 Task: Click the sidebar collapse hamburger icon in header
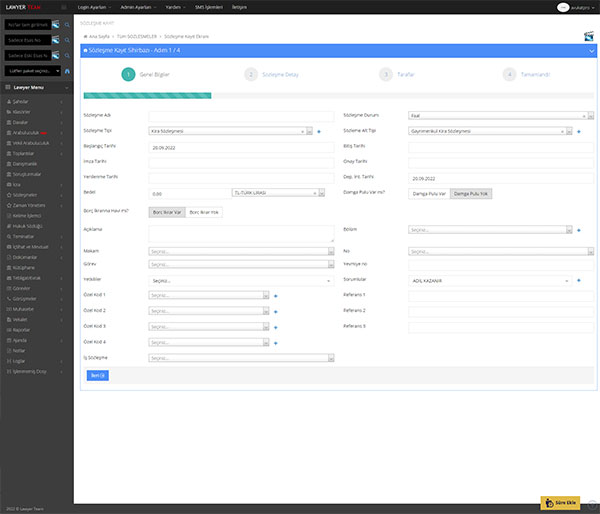[x=64, y=7]
